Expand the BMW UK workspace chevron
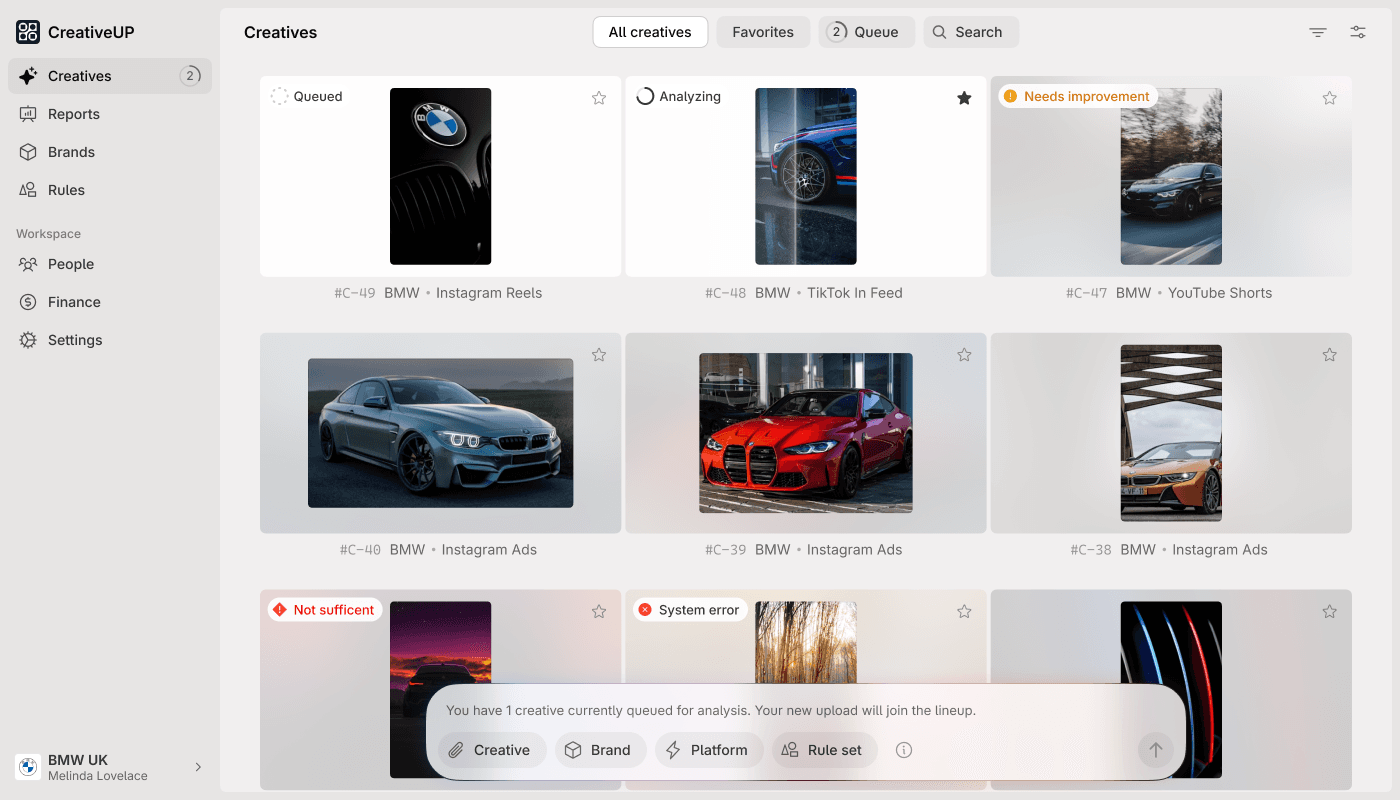This screenshot has width=1400, height=800. 196,766
